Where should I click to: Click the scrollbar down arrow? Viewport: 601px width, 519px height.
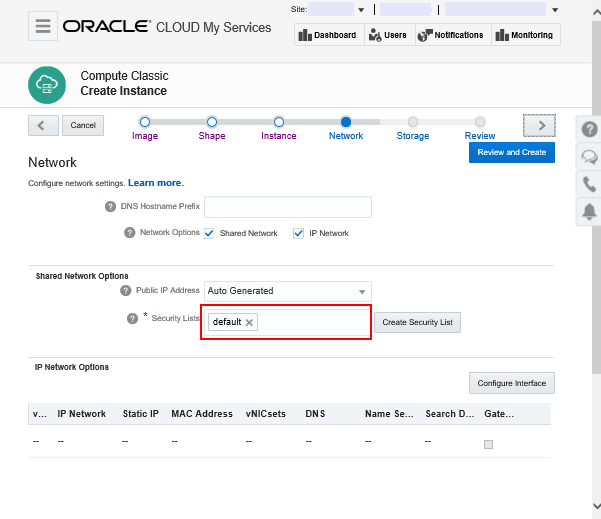(596, 506)
